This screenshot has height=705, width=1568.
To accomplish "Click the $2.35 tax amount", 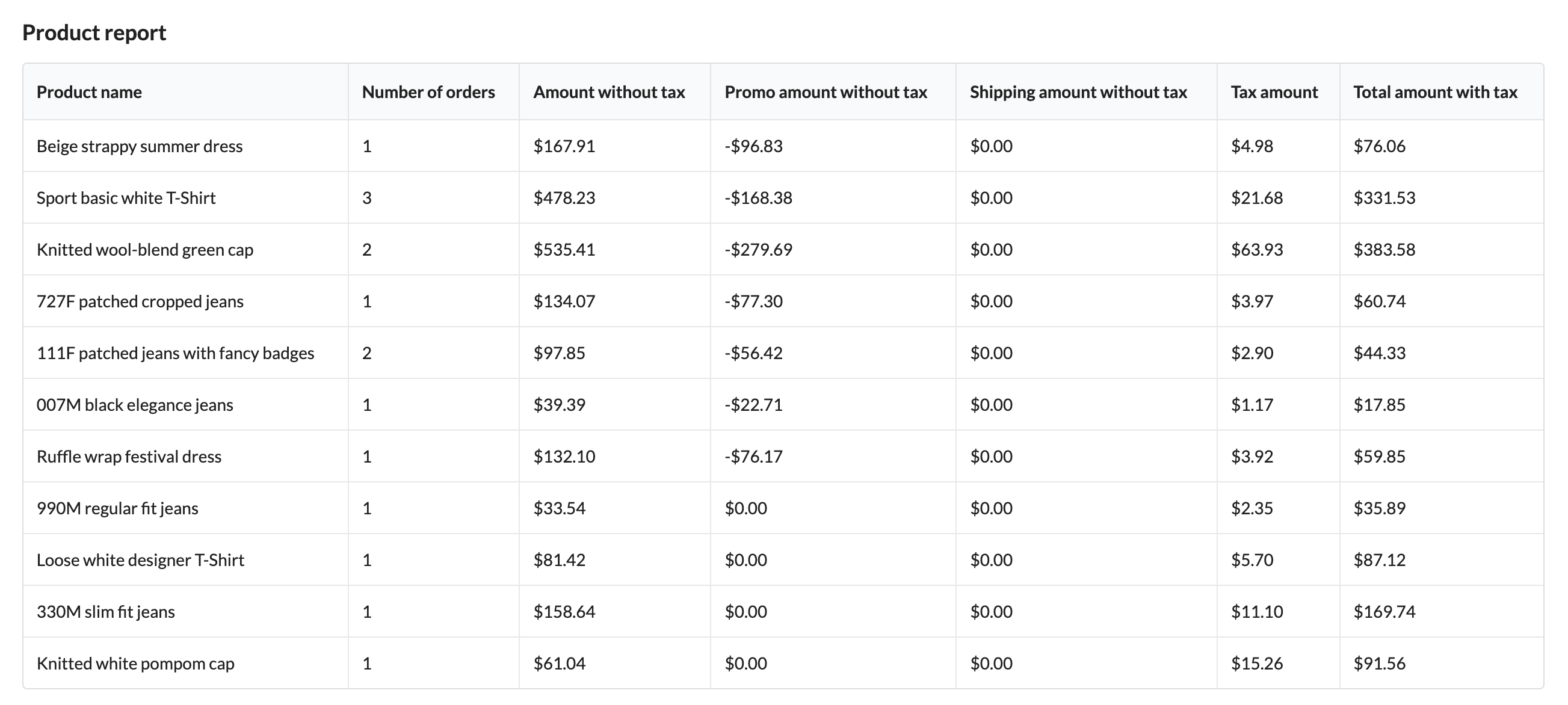I will pyautogui.click(x=1252, y=508).
